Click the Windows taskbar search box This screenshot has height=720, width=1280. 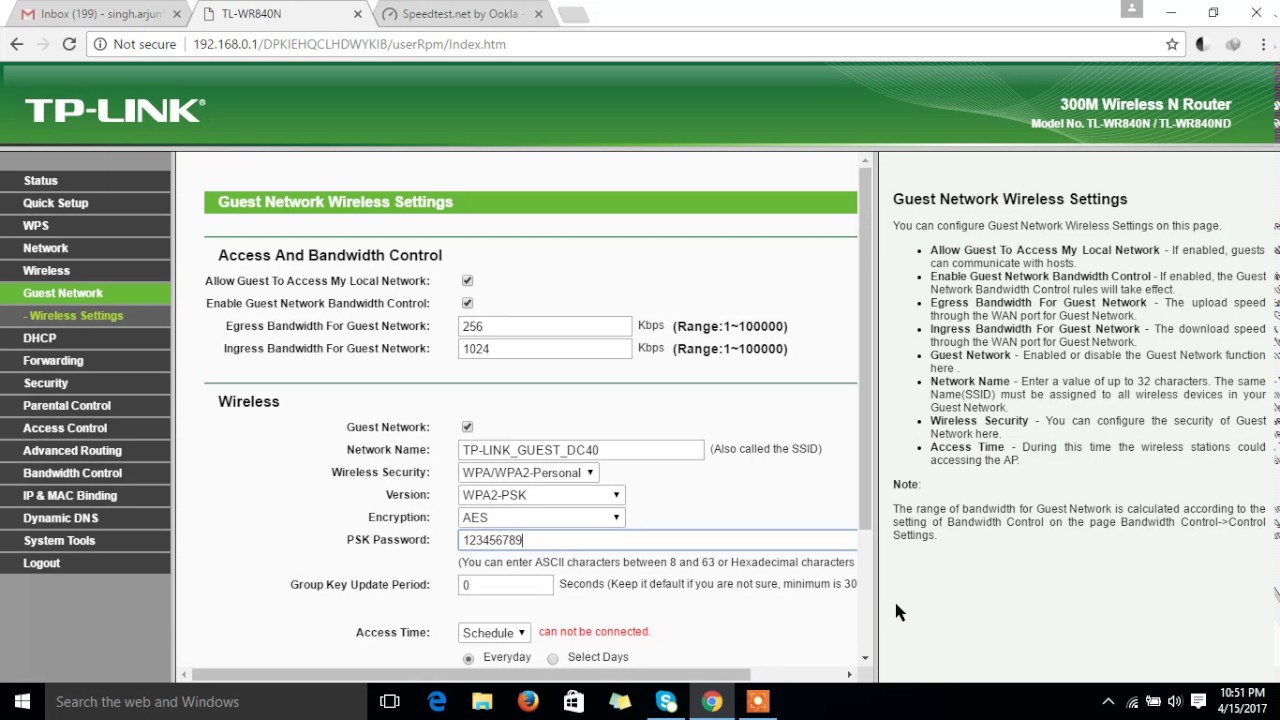pyautogui.click(x=205, y=702)
